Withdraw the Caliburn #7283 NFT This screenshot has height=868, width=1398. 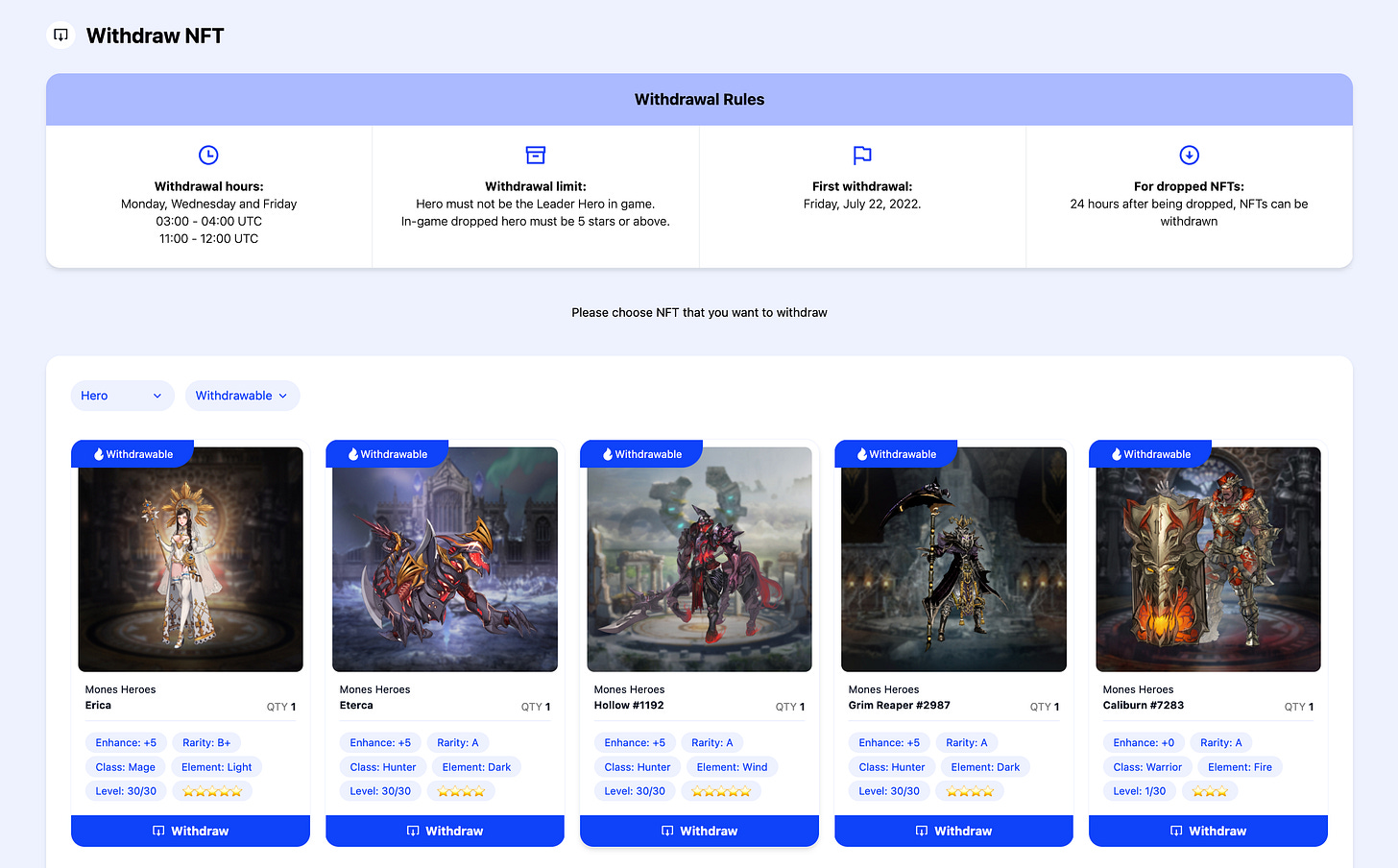click(1208, 831)
